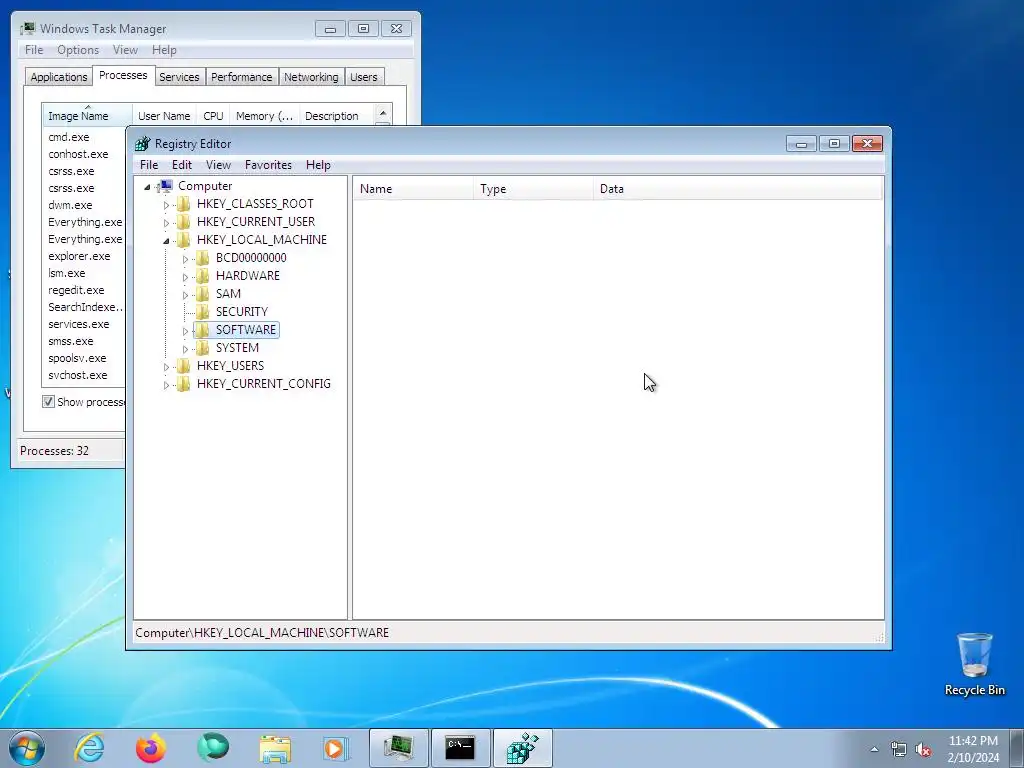Sort registry values by Name column

click(x=413, y=189)
